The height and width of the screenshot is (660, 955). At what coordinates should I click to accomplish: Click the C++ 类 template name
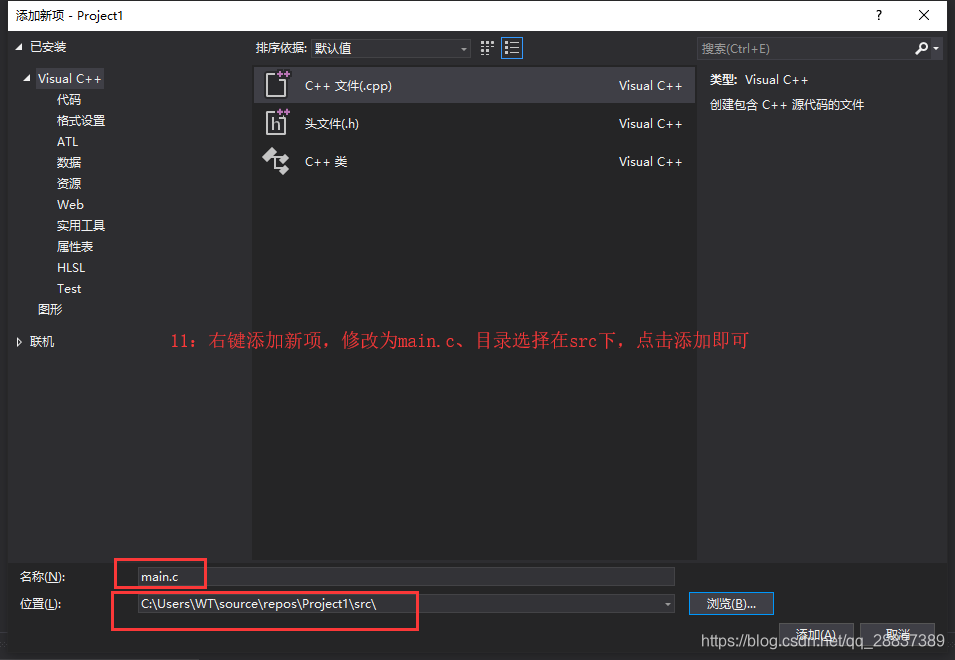click(326, 161)
